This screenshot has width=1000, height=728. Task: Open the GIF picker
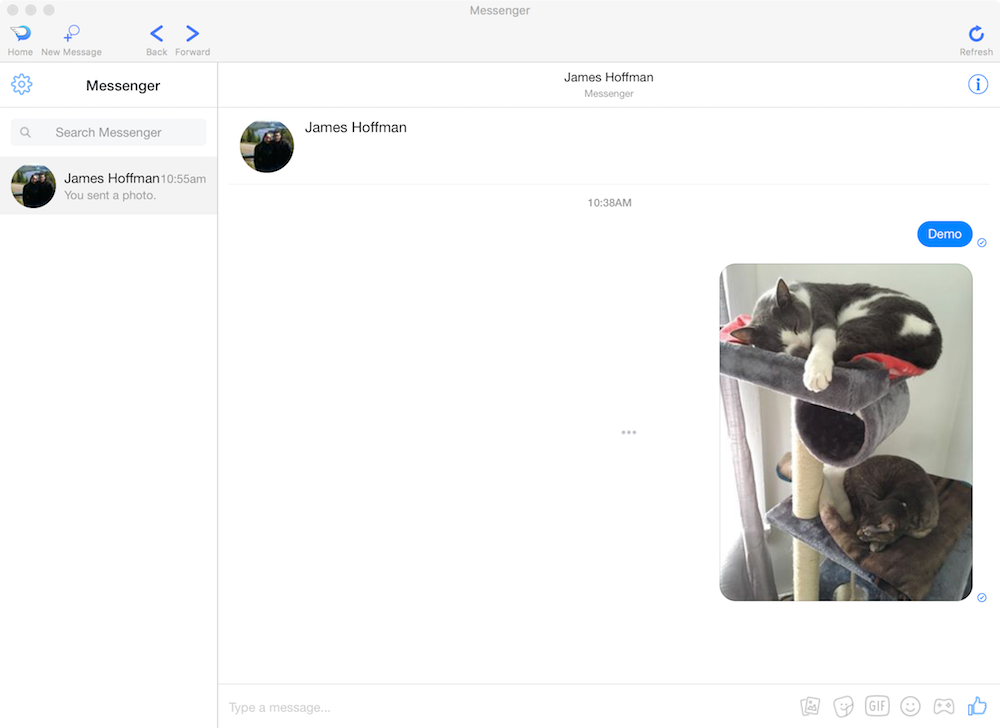click(x=877, y=706)
